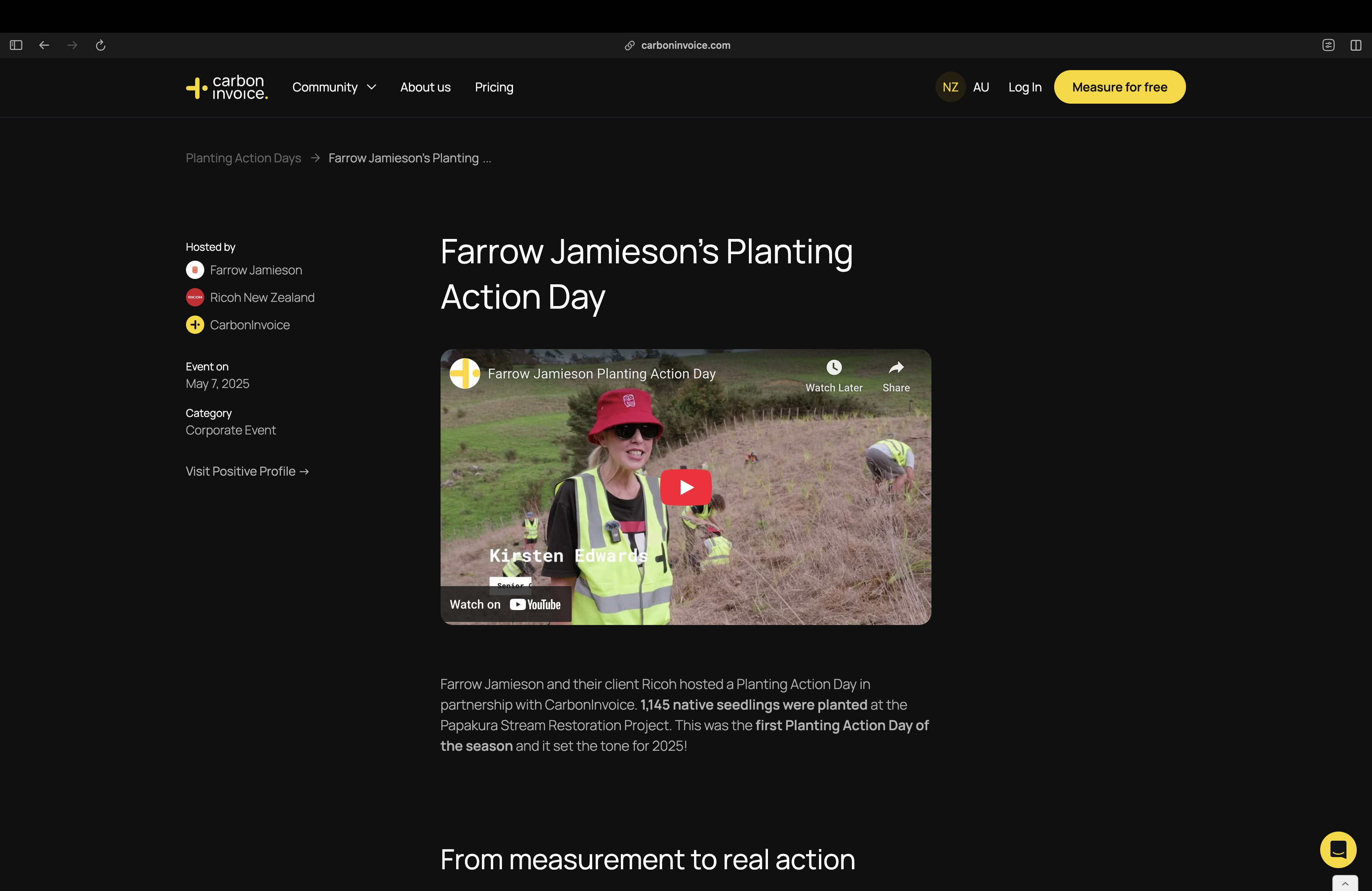Open the Farrow Jamieson host link

pos(256,270)
